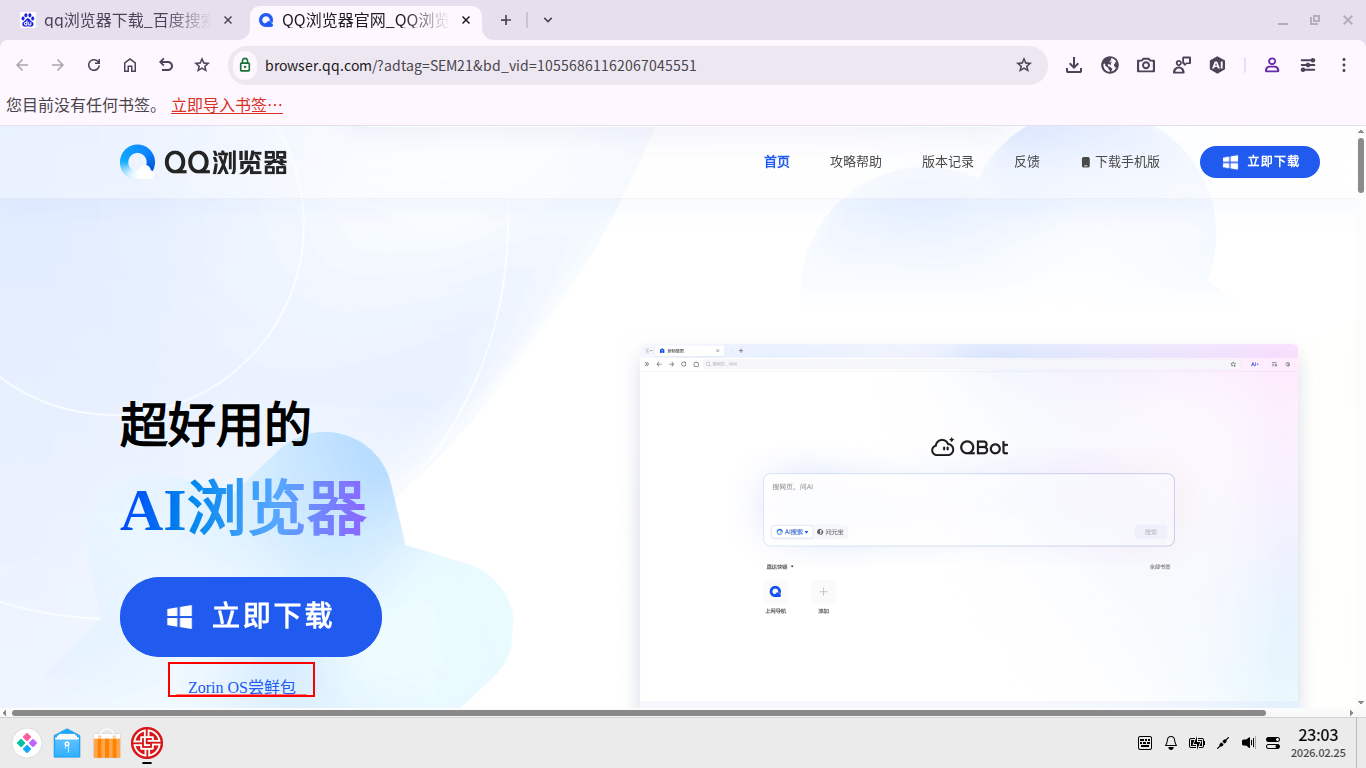Click the QBot browser preview image
1366x768 pixels.
969,524
